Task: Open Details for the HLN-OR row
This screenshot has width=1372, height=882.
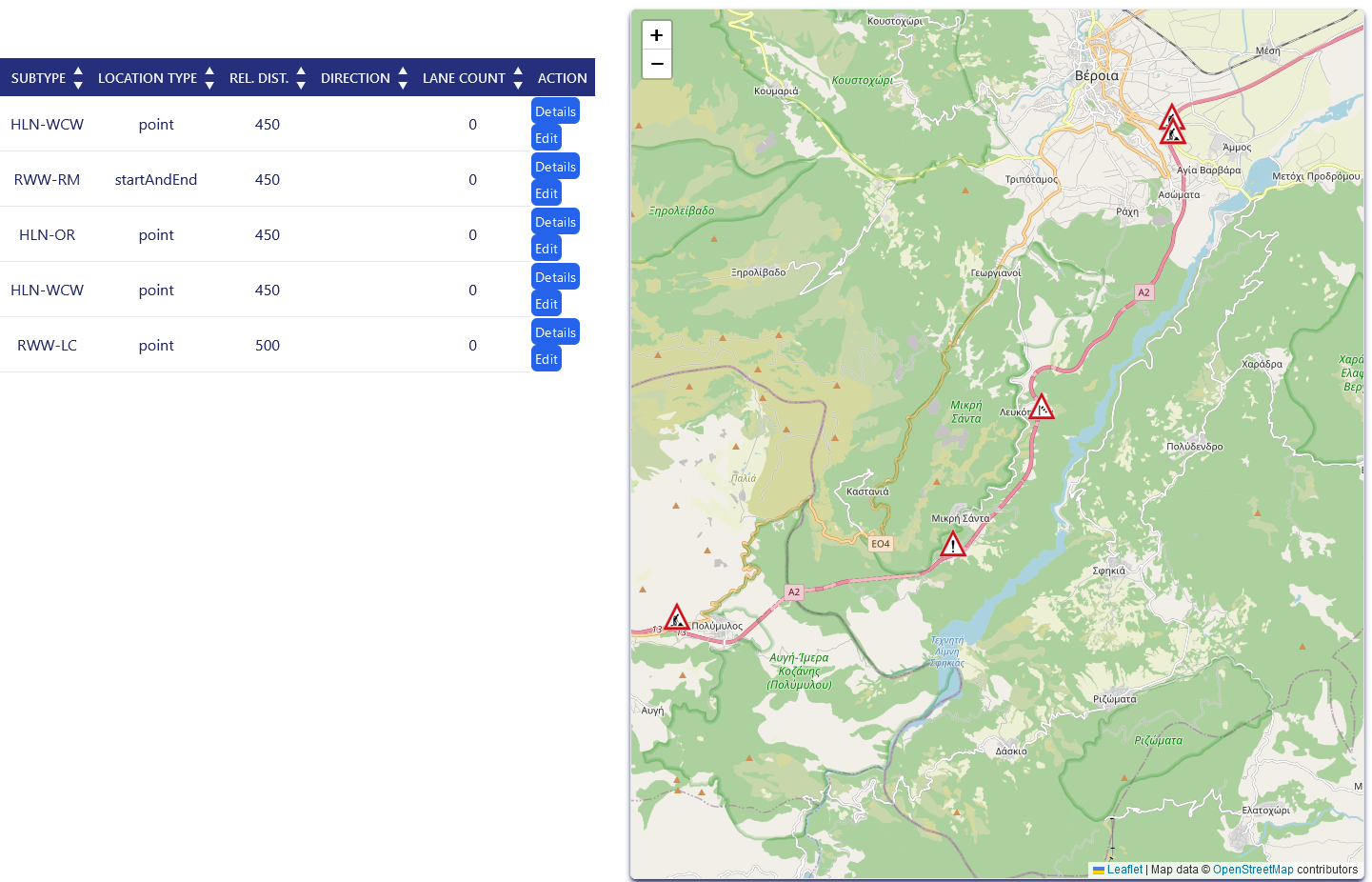Action: pos(555,222)
